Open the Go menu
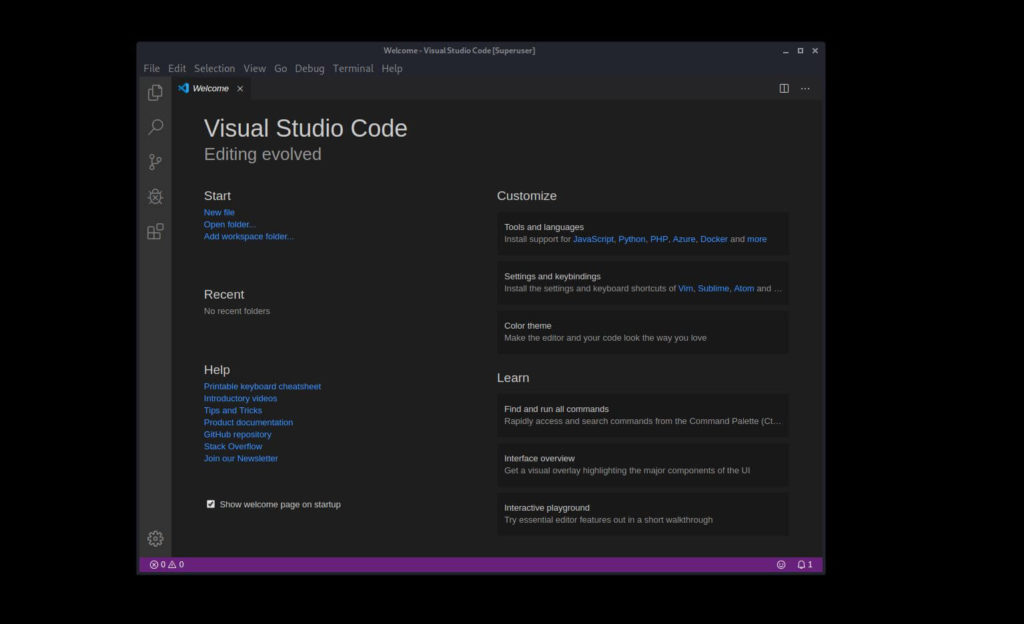Viewport: 1024px width, 624px height. click(x=280, y=68)
